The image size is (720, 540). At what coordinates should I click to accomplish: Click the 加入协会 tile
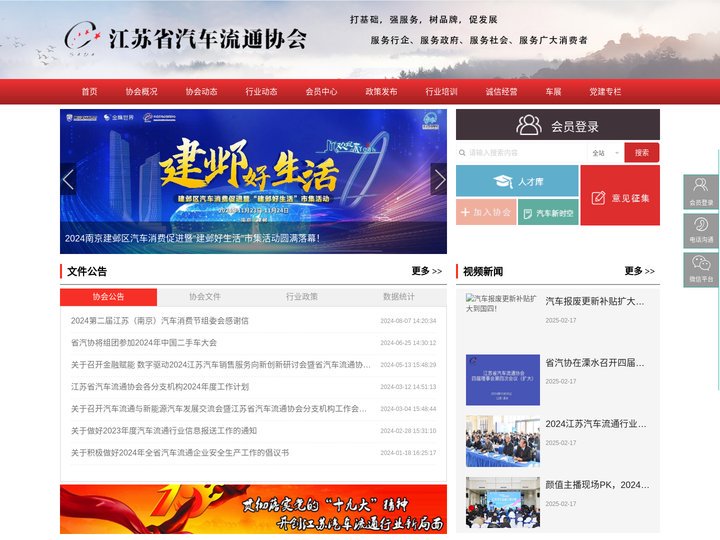486,212
